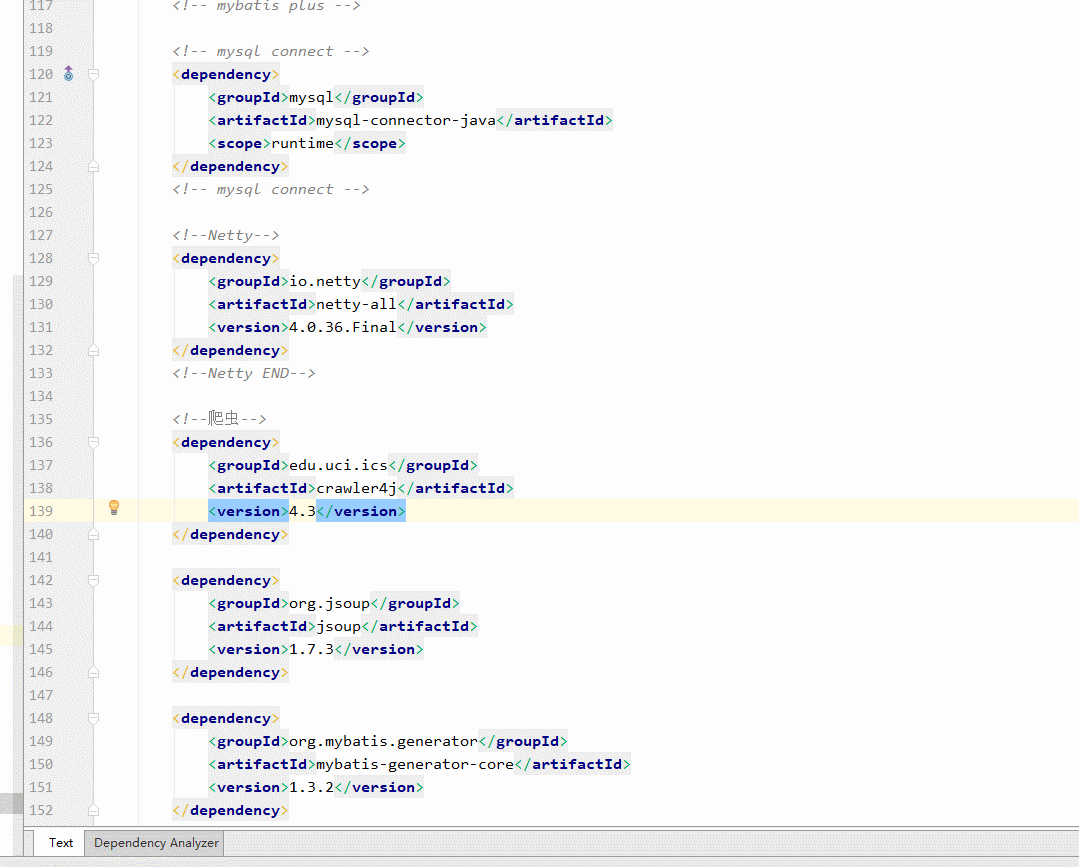Click the version 1.3.2 value
Viewport: 1079px width, 867px height.
311,787
